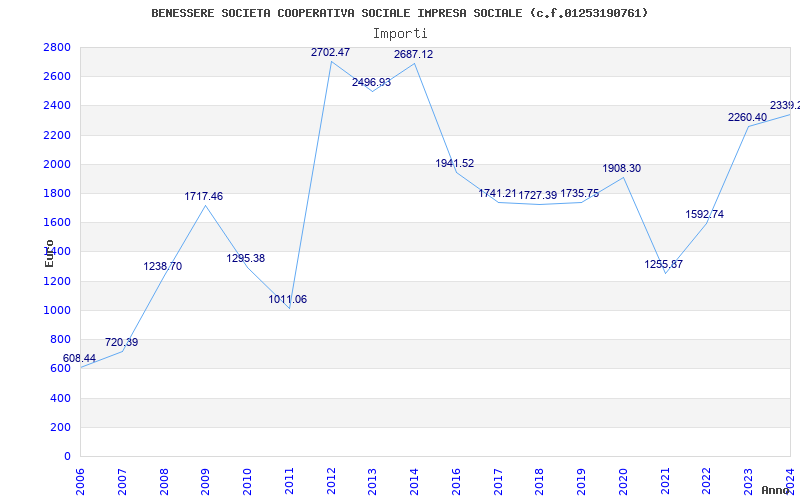The height and width of the screenshot is (500, 800).
Task: Click the y-axis tick label 800
Action: point(61,340)
